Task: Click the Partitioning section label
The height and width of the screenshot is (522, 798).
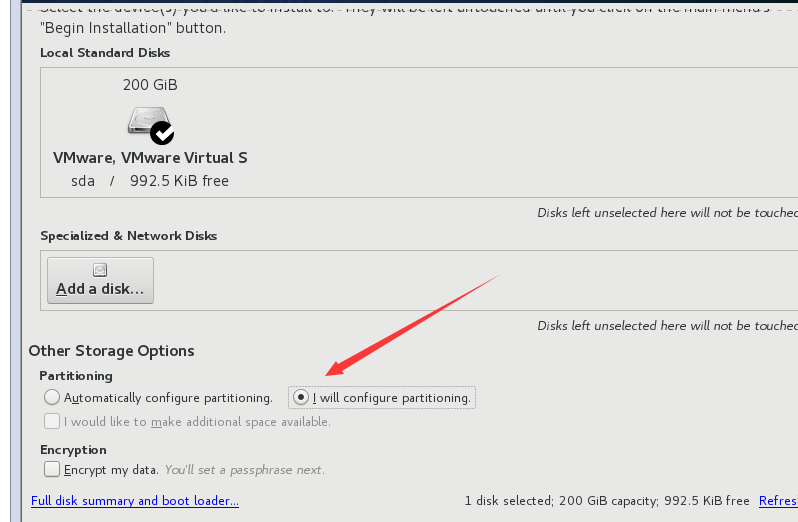Action: pyautogui.click(x=76, y=375)
